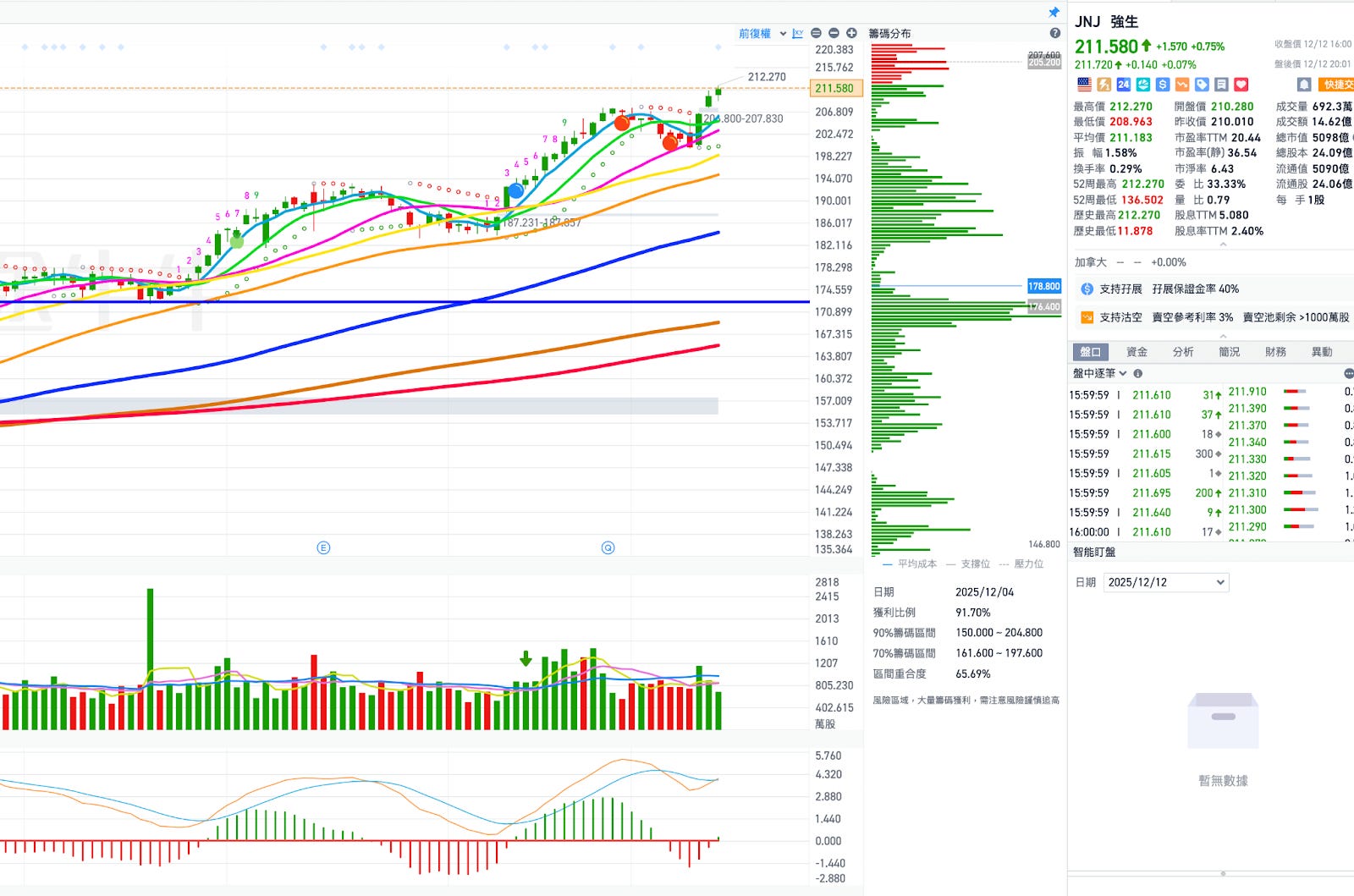Click the US flag market icon
This screenshot has height=896, width=1354.
1084,85
